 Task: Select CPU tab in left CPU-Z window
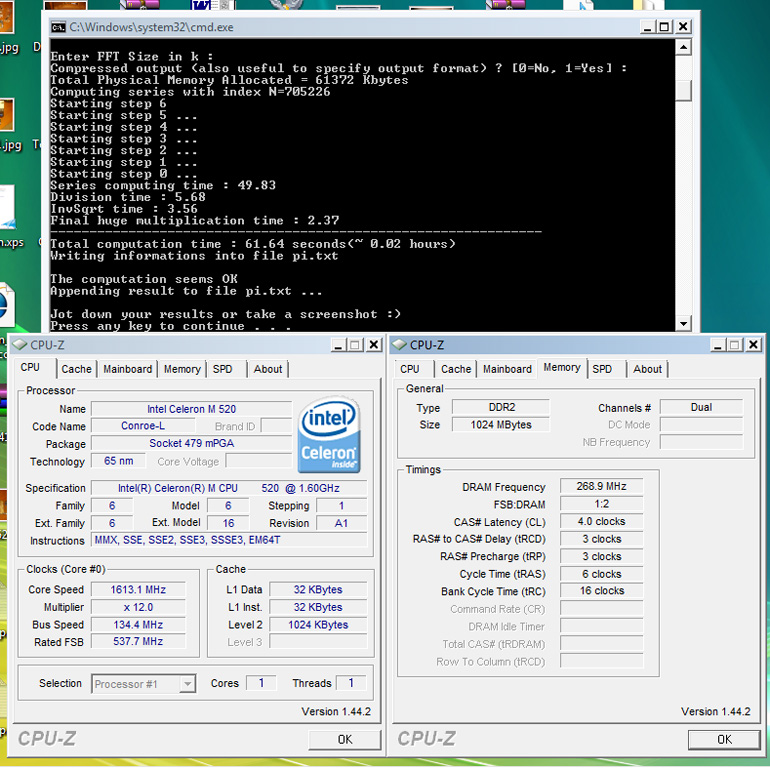[30, 367]
